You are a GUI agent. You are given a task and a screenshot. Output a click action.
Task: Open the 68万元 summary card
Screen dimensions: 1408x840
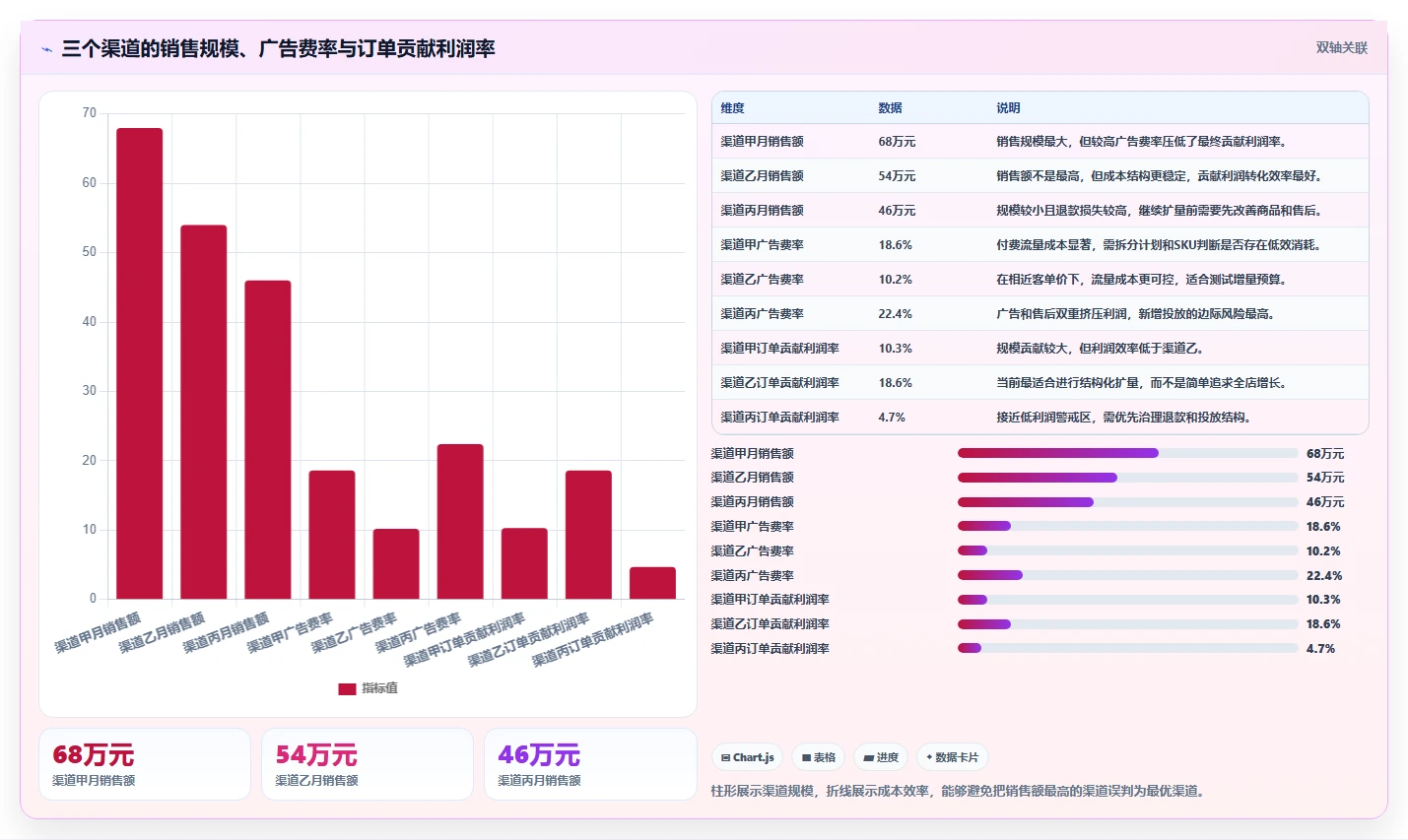pyautogui.click(x=144, y=764)
